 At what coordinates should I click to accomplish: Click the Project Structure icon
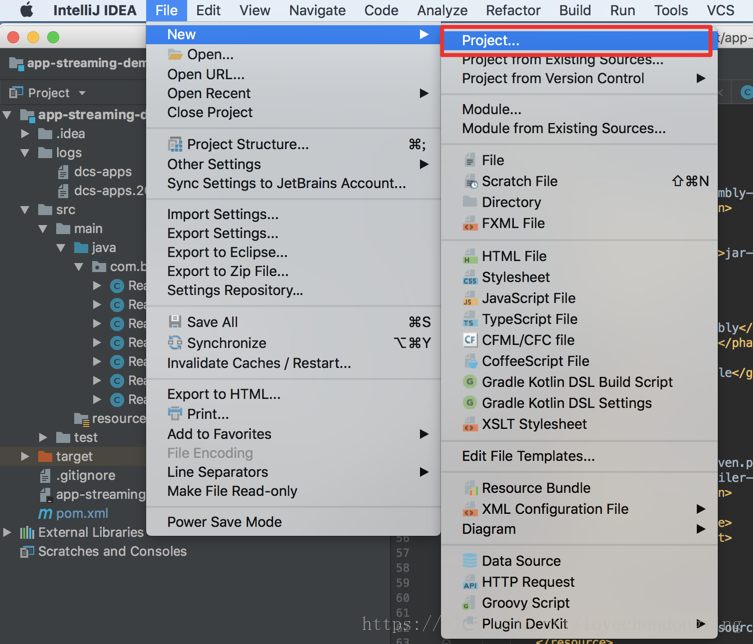[175, 144]
